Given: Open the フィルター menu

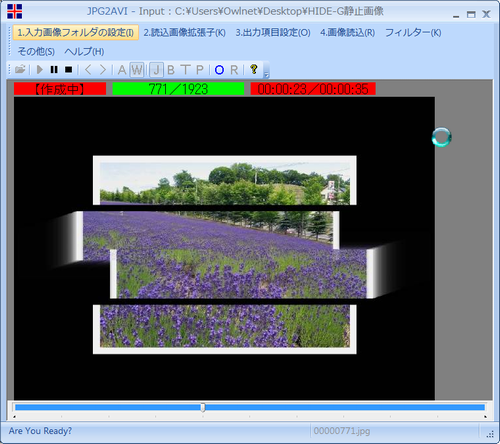Looking at the screenshot, I should [413, 33].
